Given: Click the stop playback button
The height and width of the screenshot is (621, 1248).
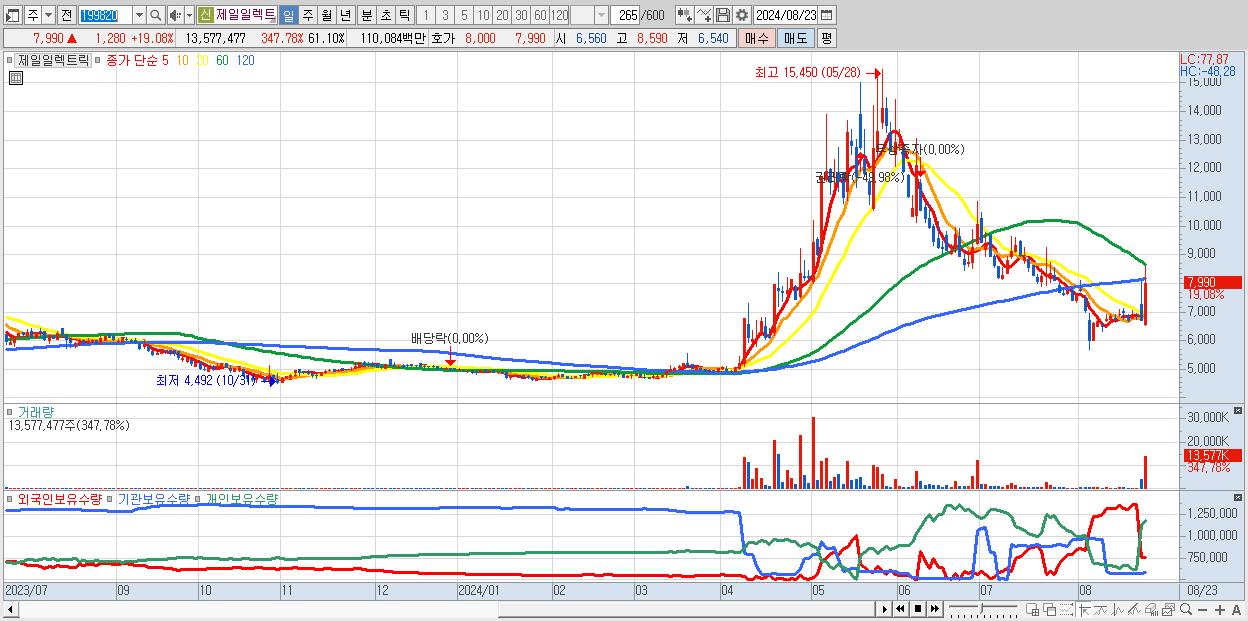Looking at the screenshot, I should 918,609.
